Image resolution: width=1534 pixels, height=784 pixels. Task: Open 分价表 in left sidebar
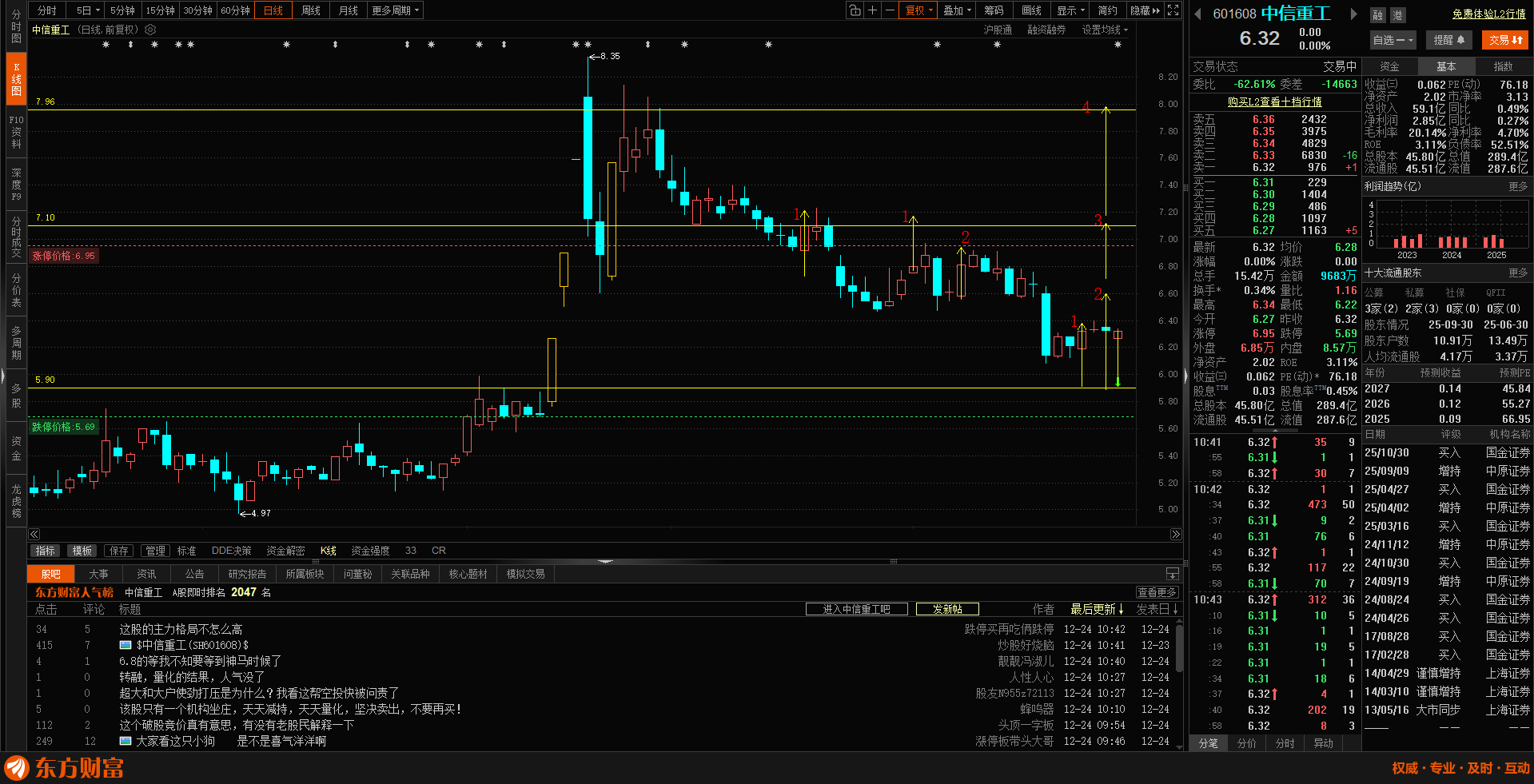[16, 290]
